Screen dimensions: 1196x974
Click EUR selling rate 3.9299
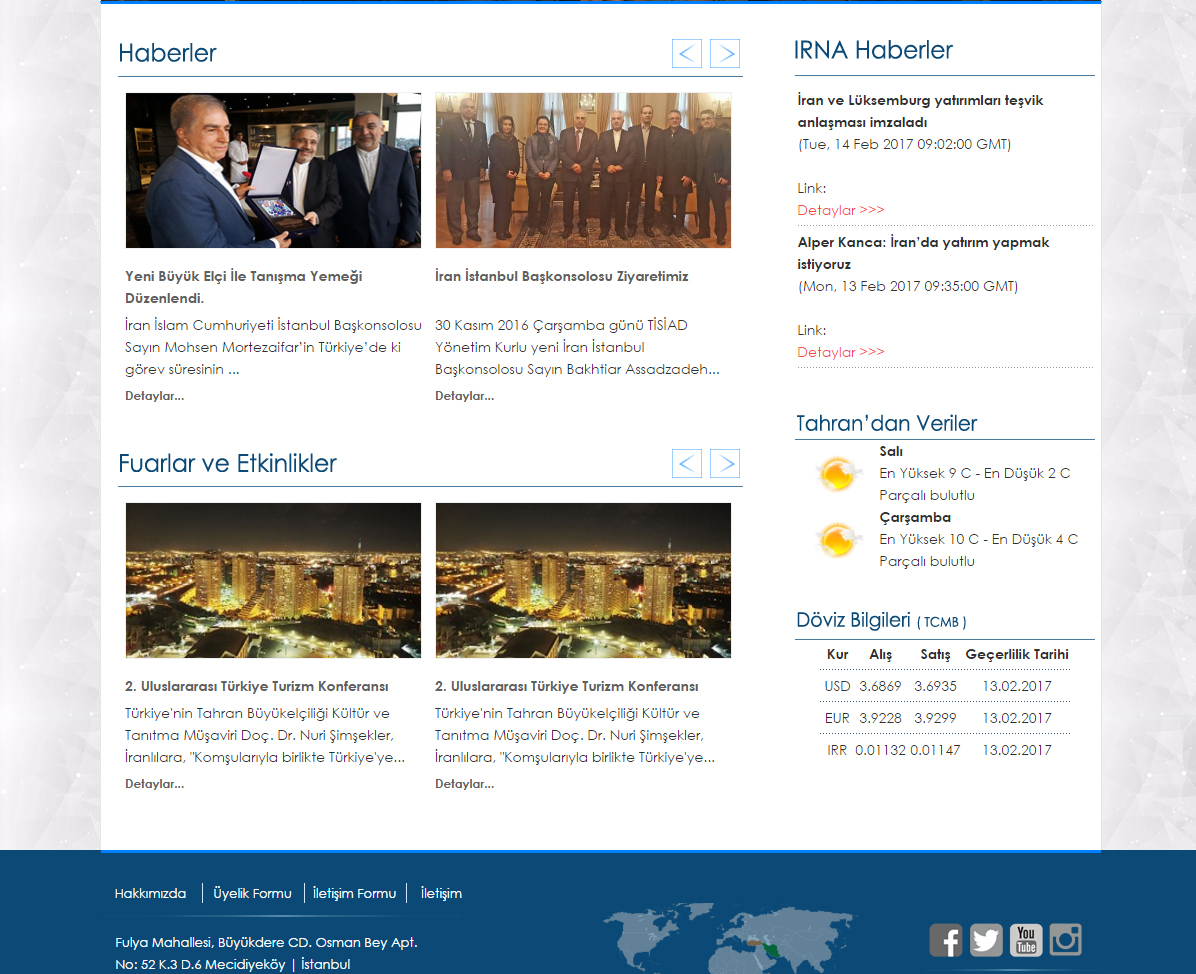coord(935,718)
